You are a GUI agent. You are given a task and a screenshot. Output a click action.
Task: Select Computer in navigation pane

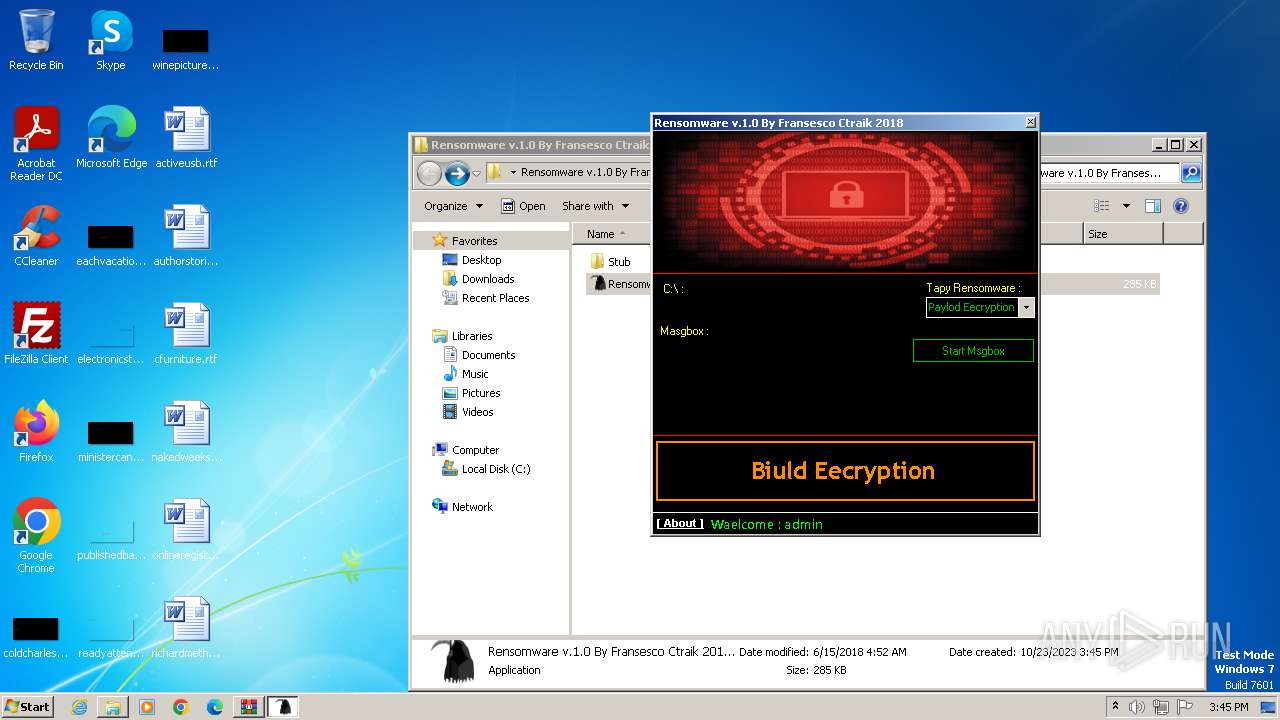(x=475, y=450)
